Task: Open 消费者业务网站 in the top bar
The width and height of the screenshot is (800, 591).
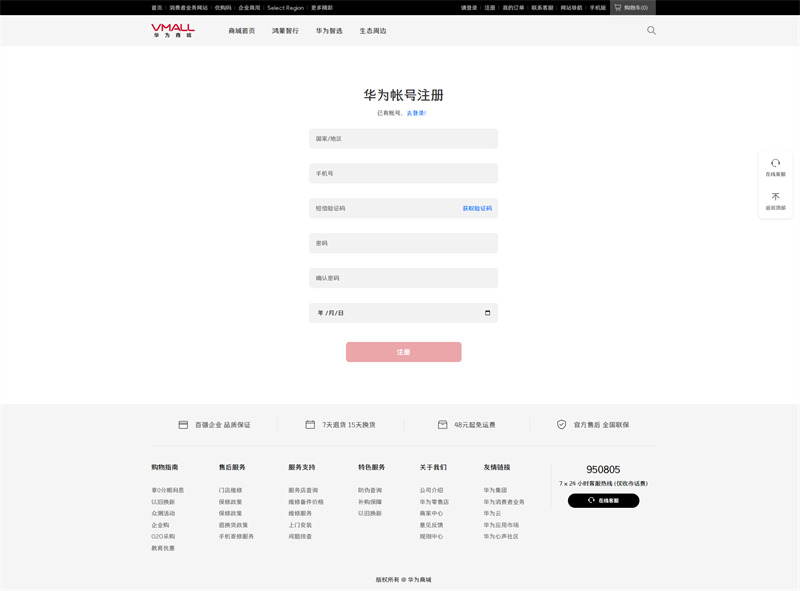Action: (189, 8)
